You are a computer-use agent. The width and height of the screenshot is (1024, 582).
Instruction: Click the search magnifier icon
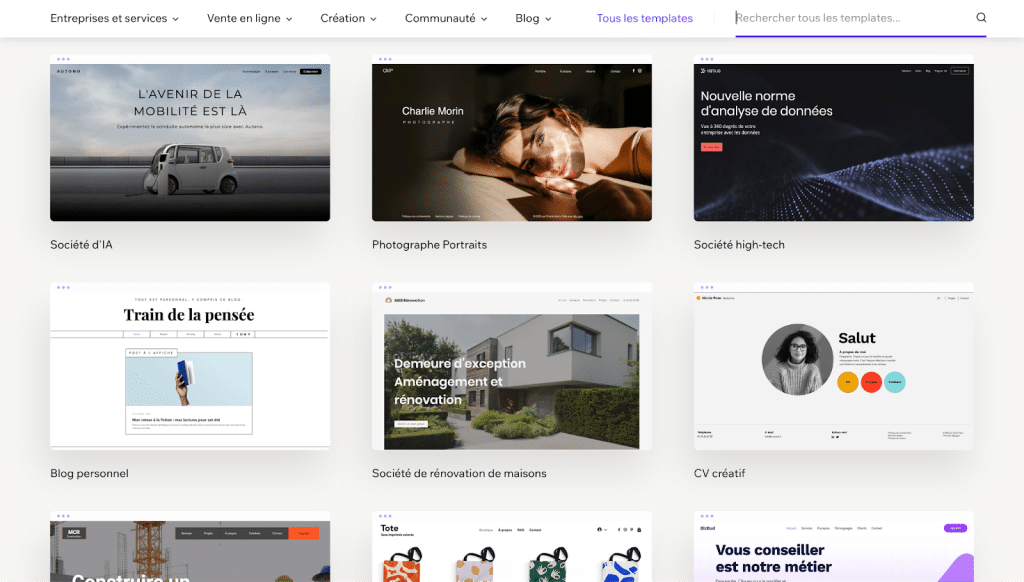[x=981, y=18]
